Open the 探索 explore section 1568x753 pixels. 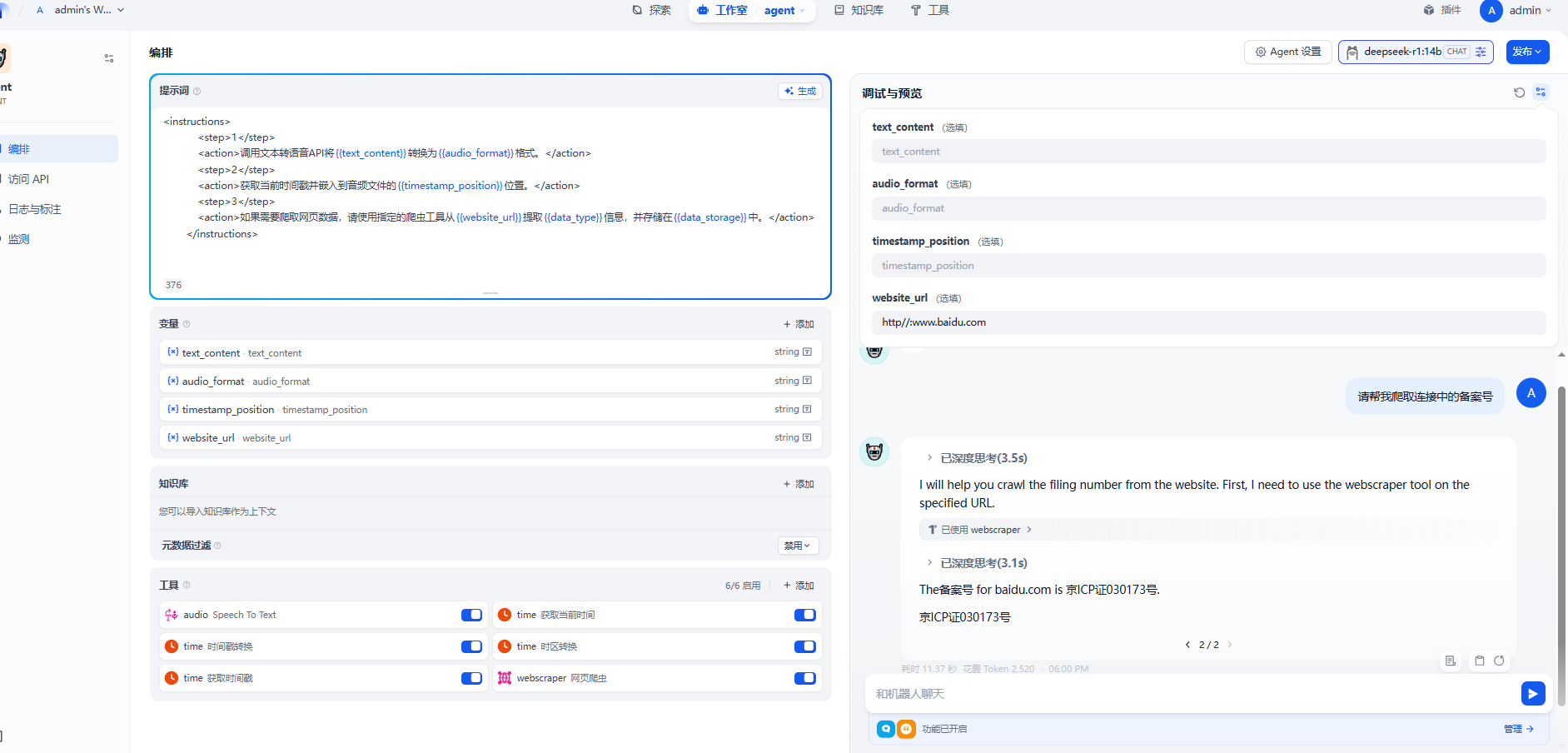click(x=651, y=10)
